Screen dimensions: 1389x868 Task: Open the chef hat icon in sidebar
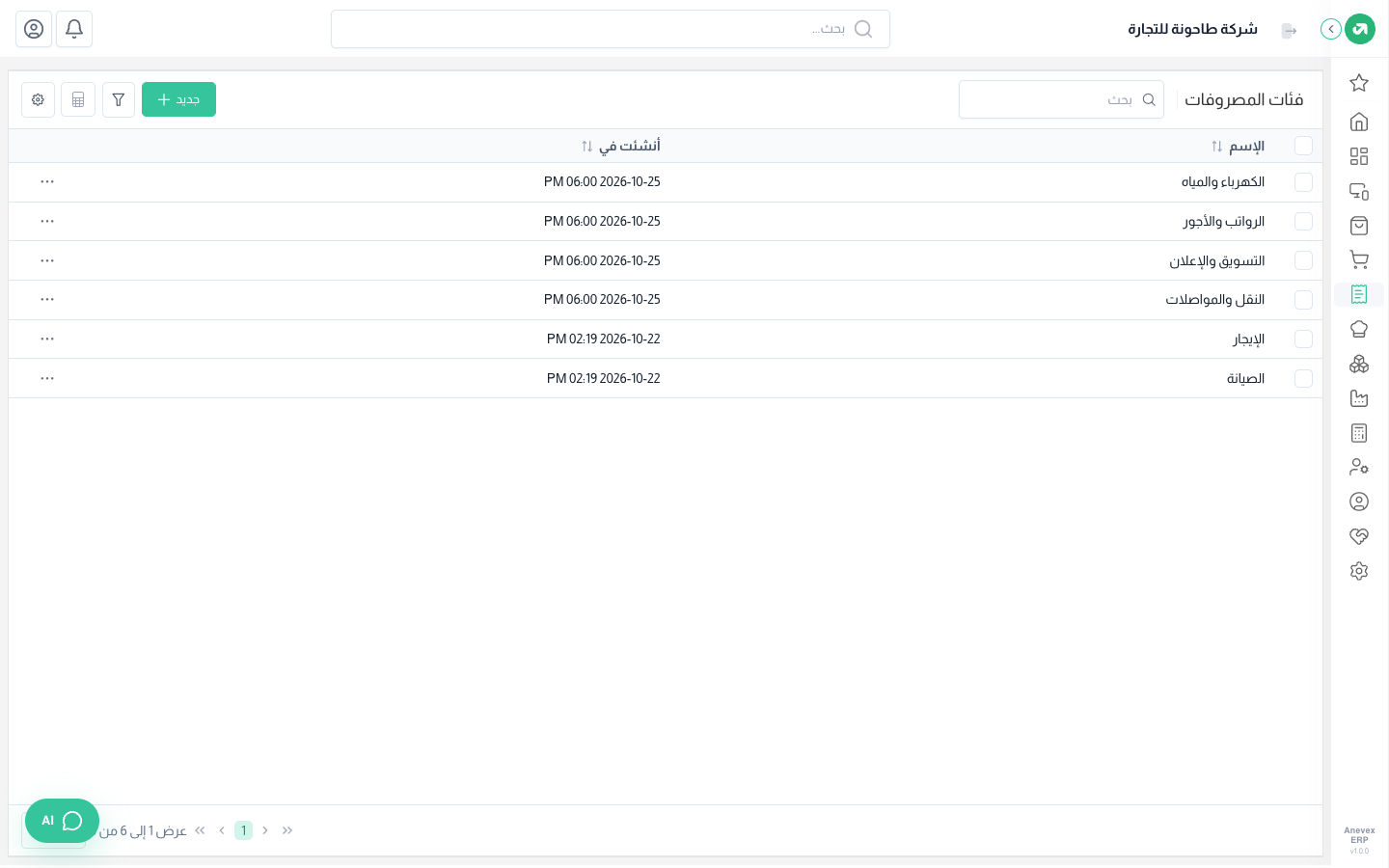(1359, 329)
